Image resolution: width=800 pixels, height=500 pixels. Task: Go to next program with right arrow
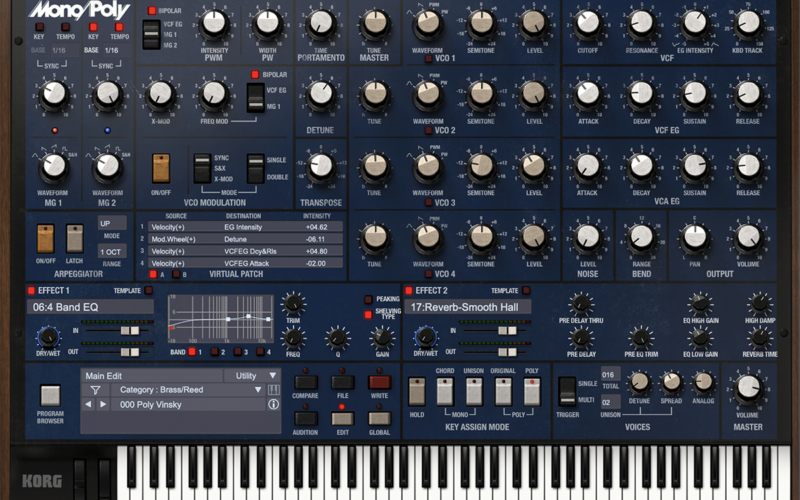103,404
